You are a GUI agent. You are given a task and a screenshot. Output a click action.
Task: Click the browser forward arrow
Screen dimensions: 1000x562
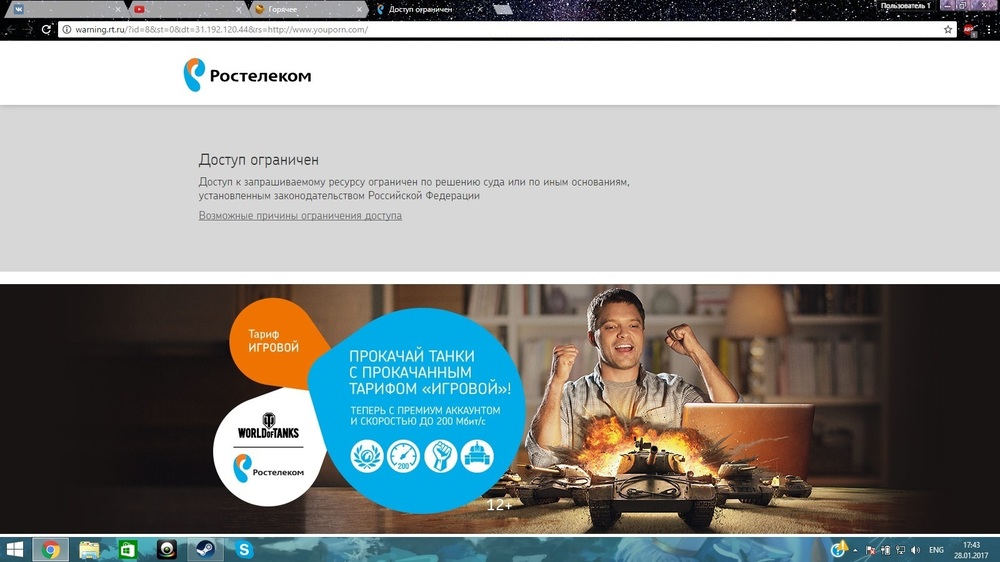pyautogui.click(x=28, y=29)
